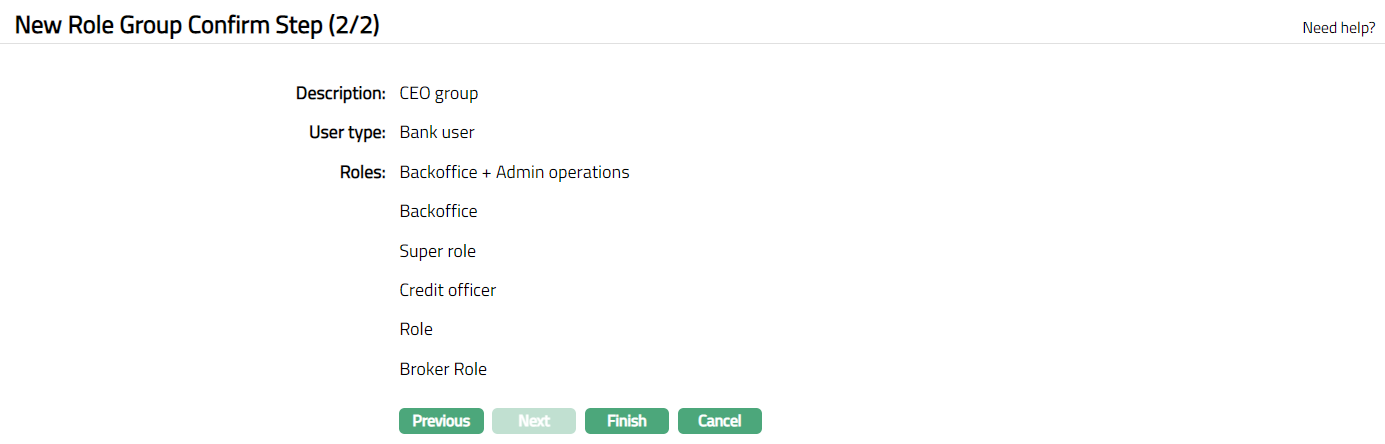This screenshot has height=444, width=1385.
Task: Click the Description label
Action: click(340, 93)
